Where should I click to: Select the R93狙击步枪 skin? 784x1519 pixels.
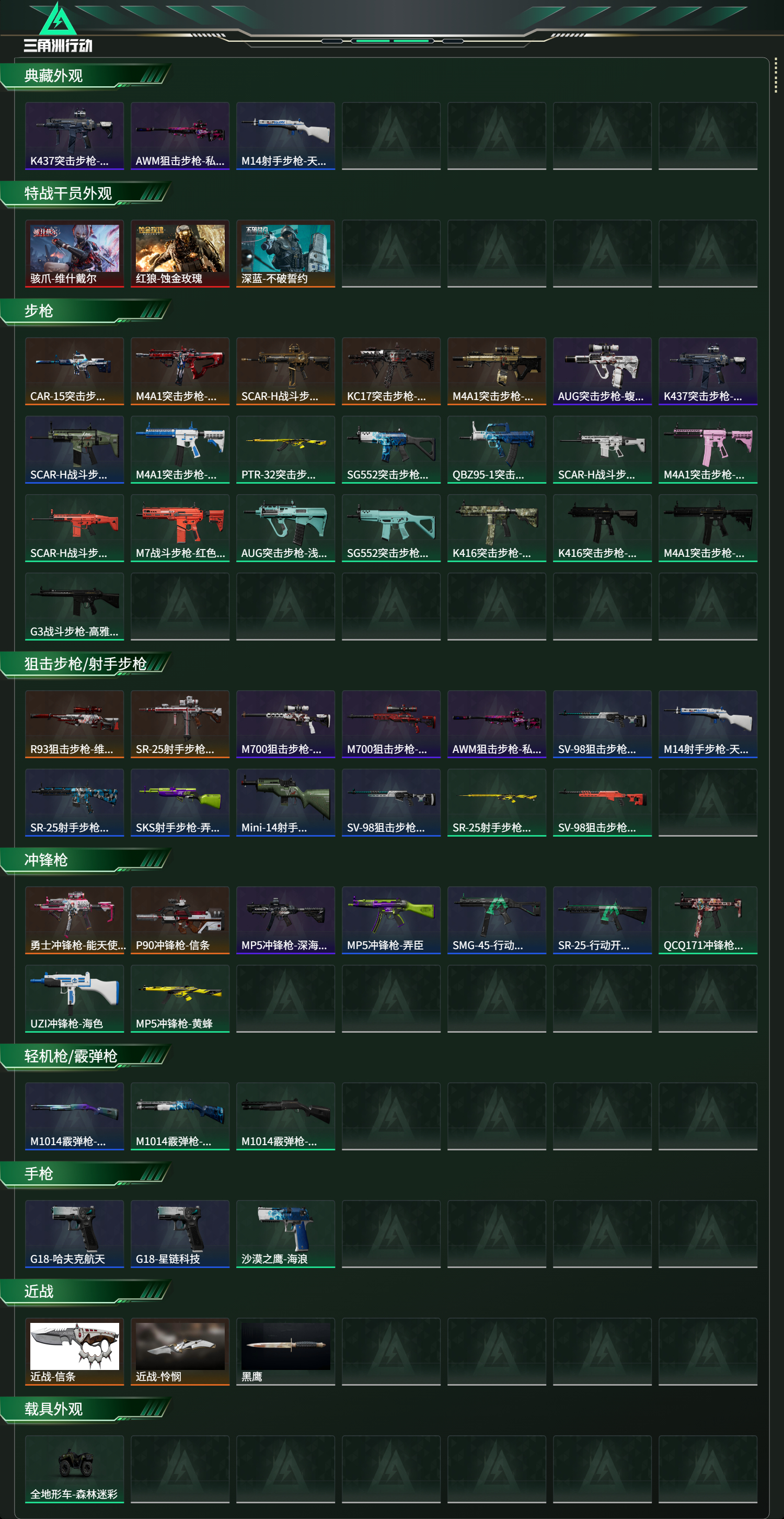click(74, 724)
